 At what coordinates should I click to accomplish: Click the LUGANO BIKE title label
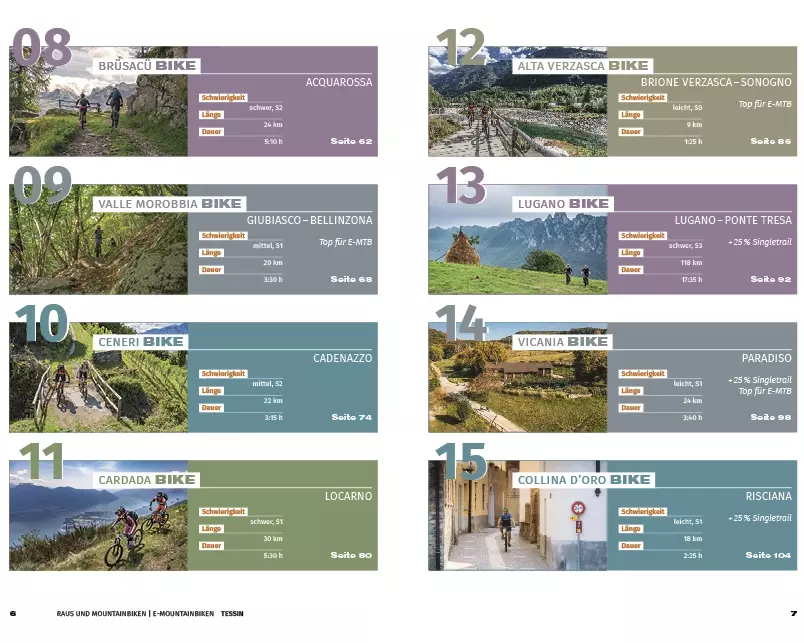point(563,204)
